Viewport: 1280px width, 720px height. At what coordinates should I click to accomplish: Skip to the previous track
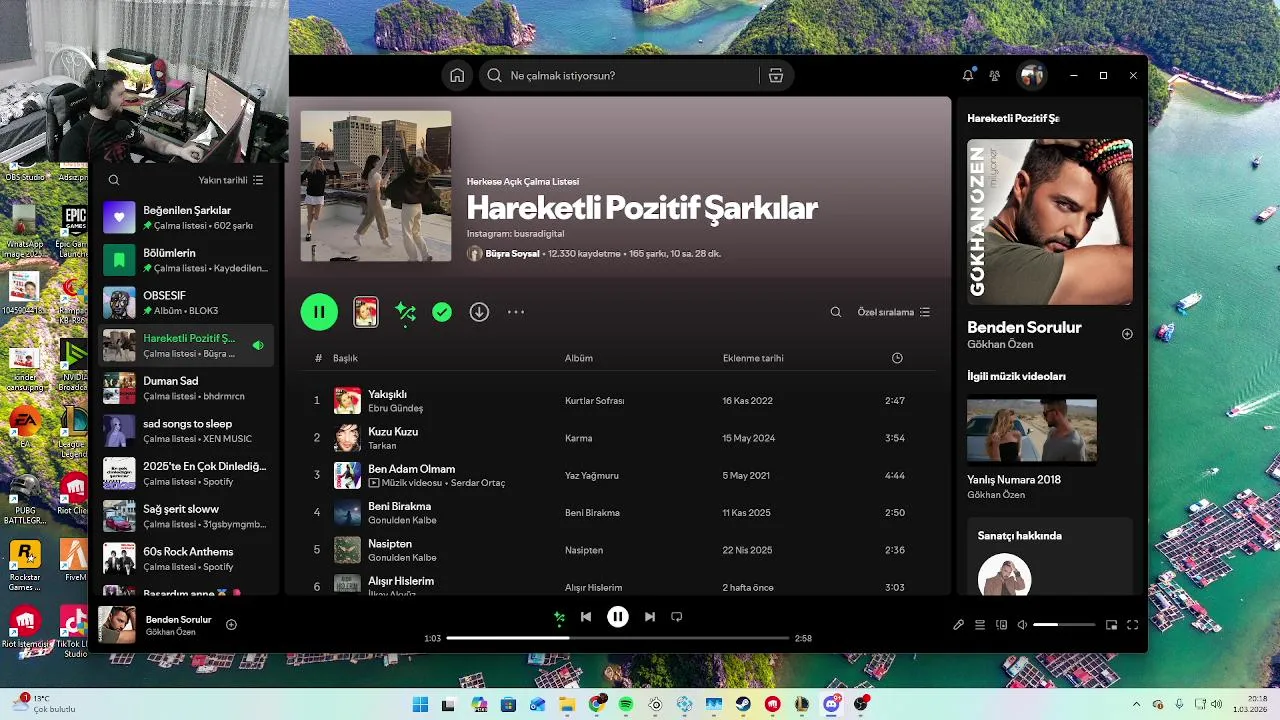(x=586, y=617)
